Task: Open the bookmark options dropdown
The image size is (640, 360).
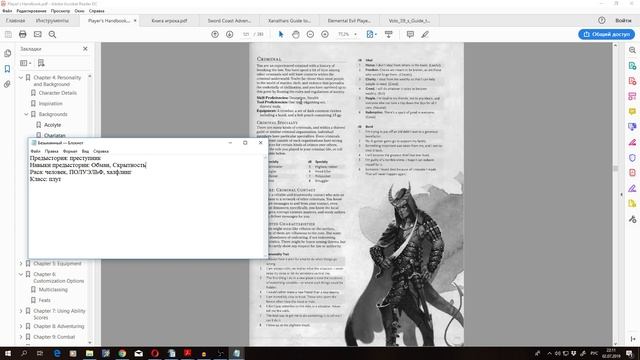Action: [25, 63]
